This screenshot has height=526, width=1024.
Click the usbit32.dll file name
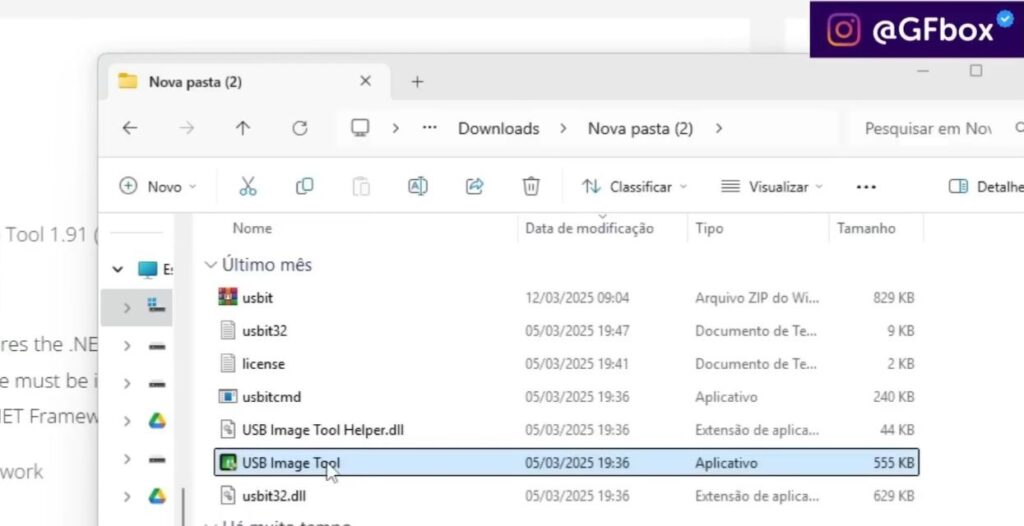(x=274, y=496)
